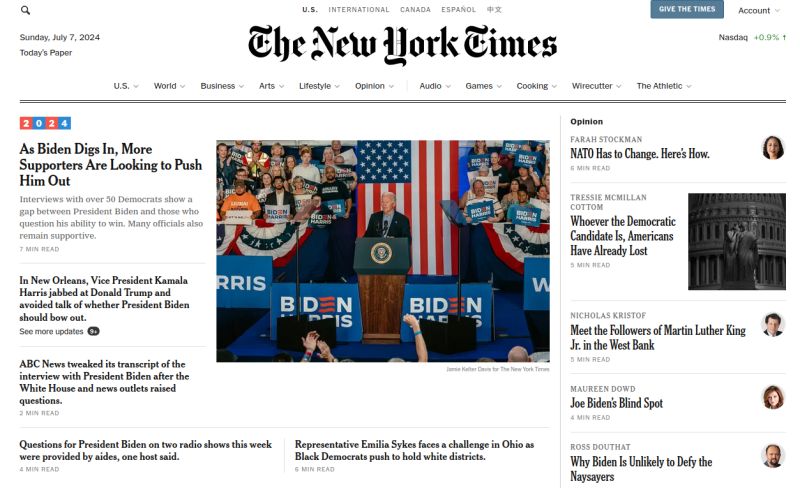800x488 pixels.
Task: Open the Today's Paper link
Action: click(x=46, y=53)
